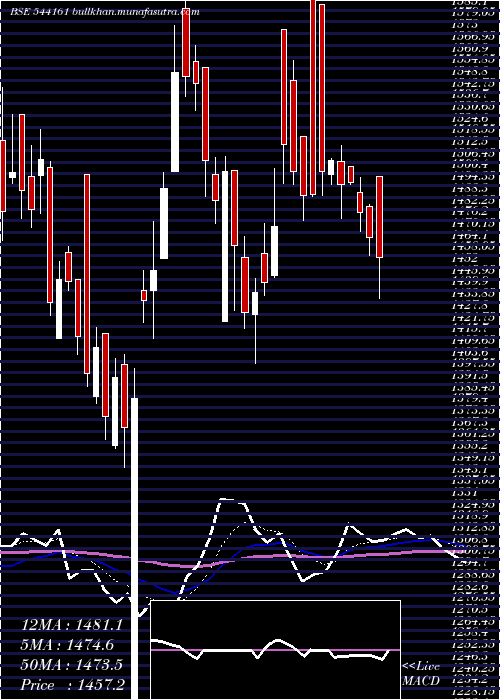Click the Price : 1457.2 value
500x700 pixels.
[x=72, y=685]
